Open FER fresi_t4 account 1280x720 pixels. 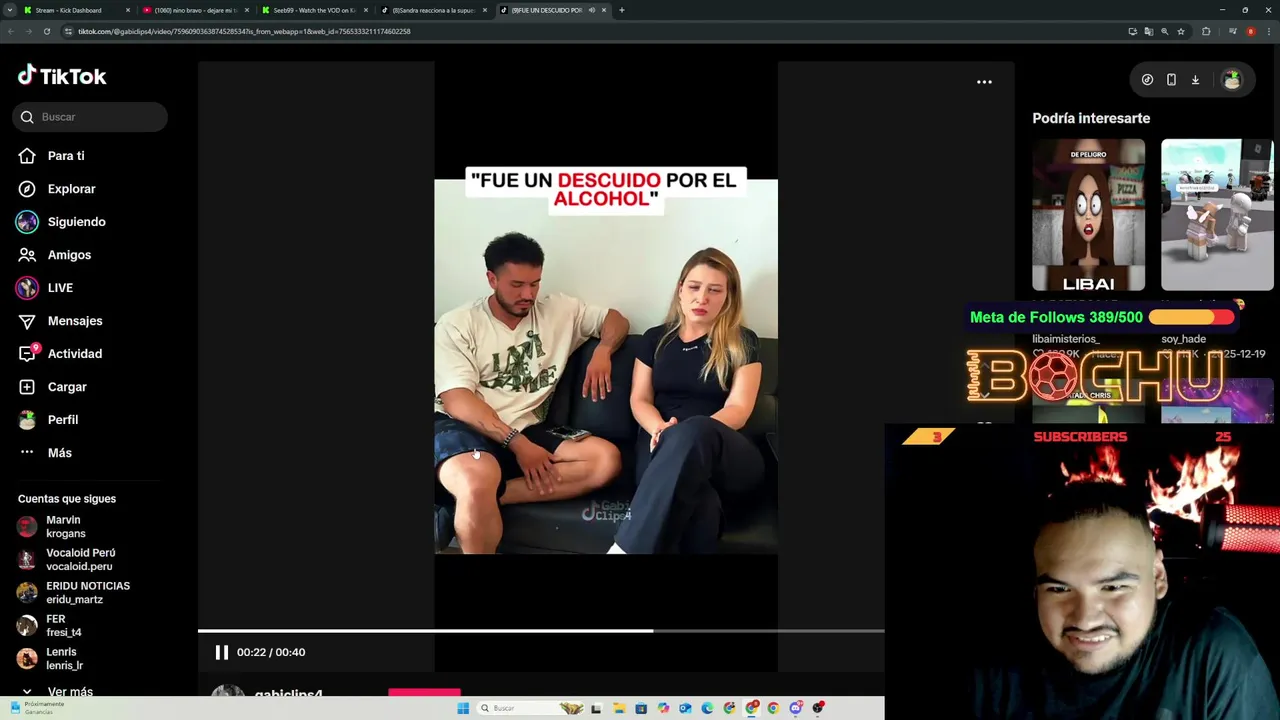64,626
